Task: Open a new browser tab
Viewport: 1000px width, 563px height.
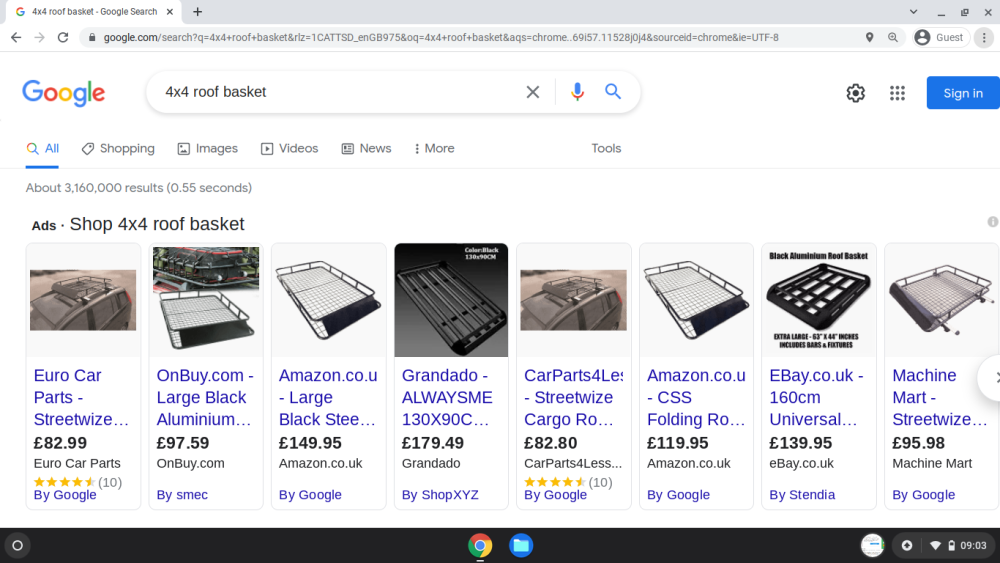Action: click(198, 11)
